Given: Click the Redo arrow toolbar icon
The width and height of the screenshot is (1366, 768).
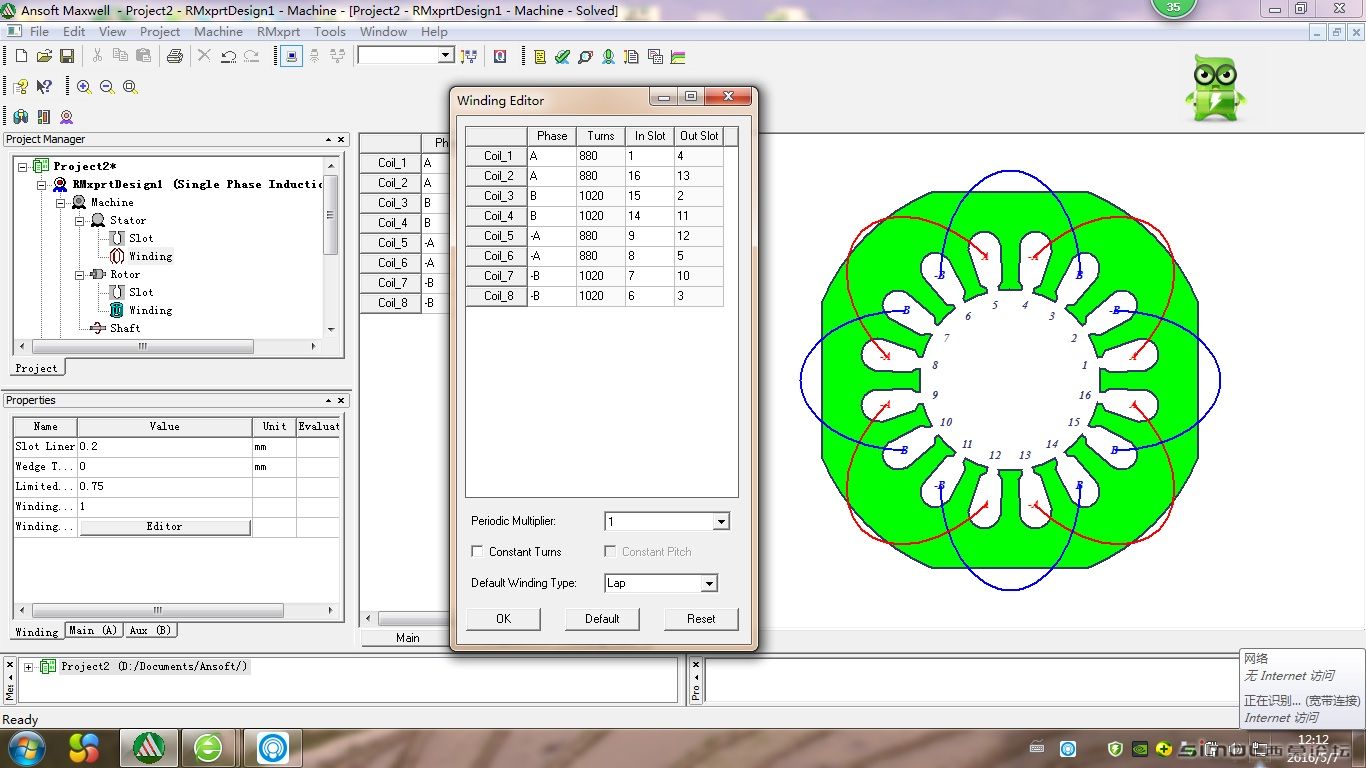Looking at the screenshot, I should pyautogui.click(x=251, y=56).
